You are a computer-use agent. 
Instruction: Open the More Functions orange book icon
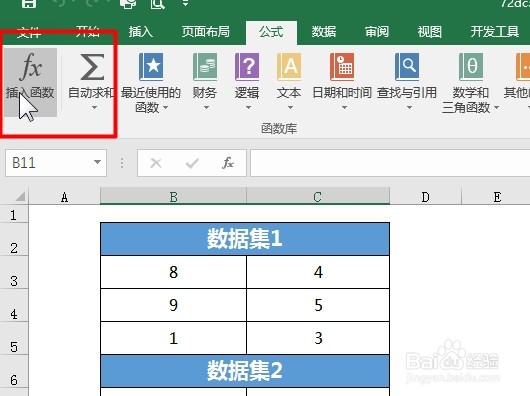pos(523,67)
